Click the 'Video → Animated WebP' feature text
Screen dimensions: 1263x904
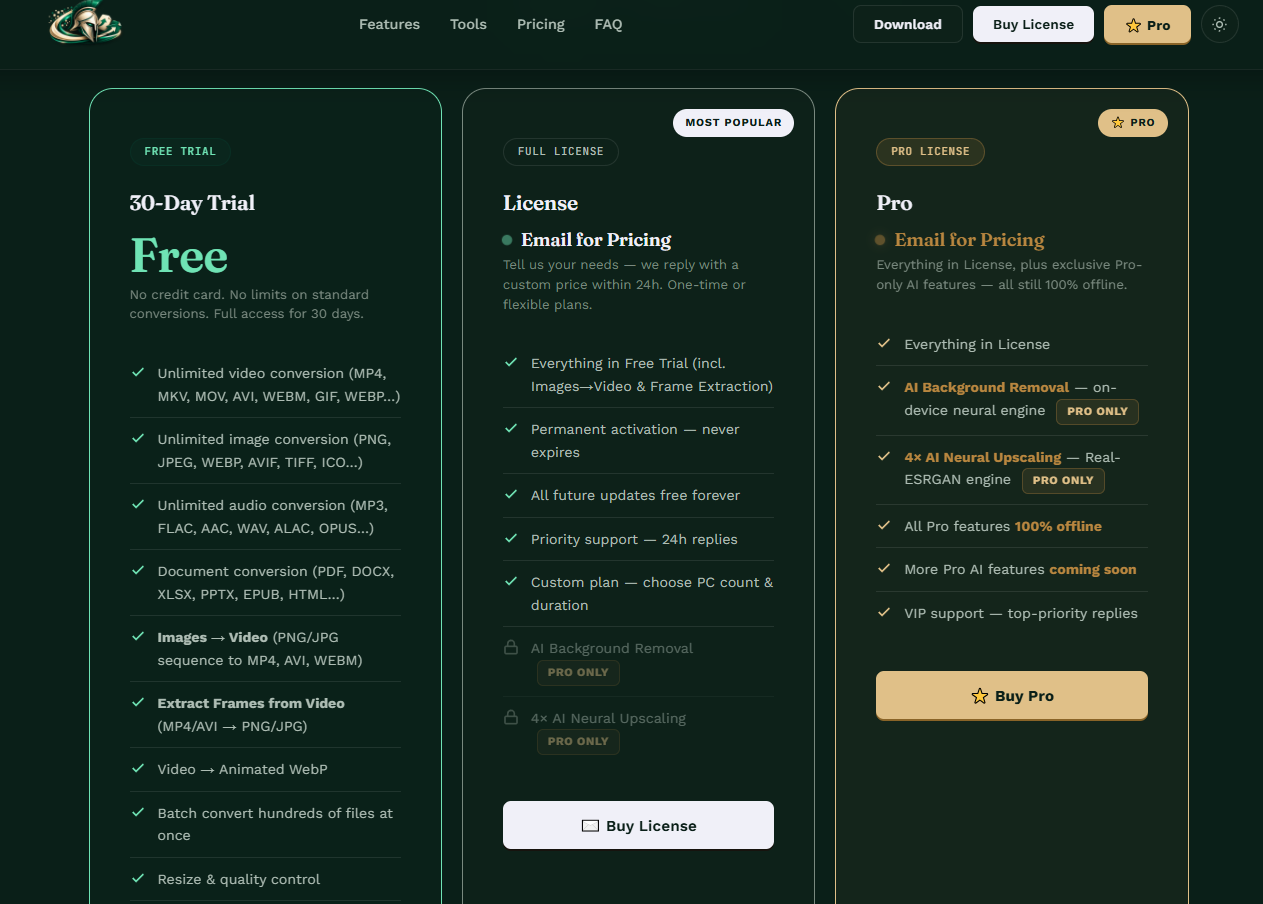(x=243, y=769)
